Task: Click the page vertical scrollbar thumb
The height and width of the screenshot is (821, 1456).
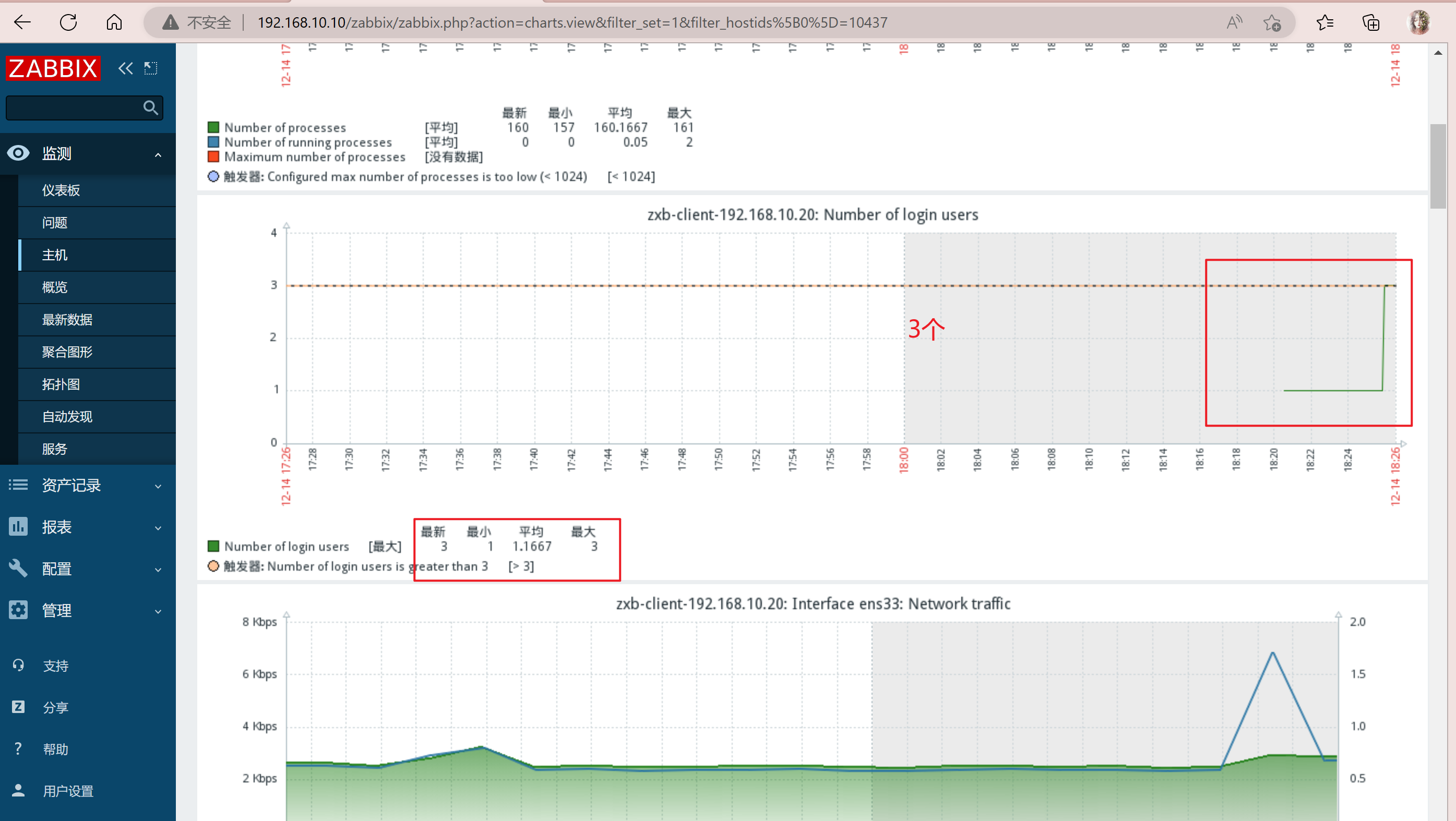Action: point(1437,166)
